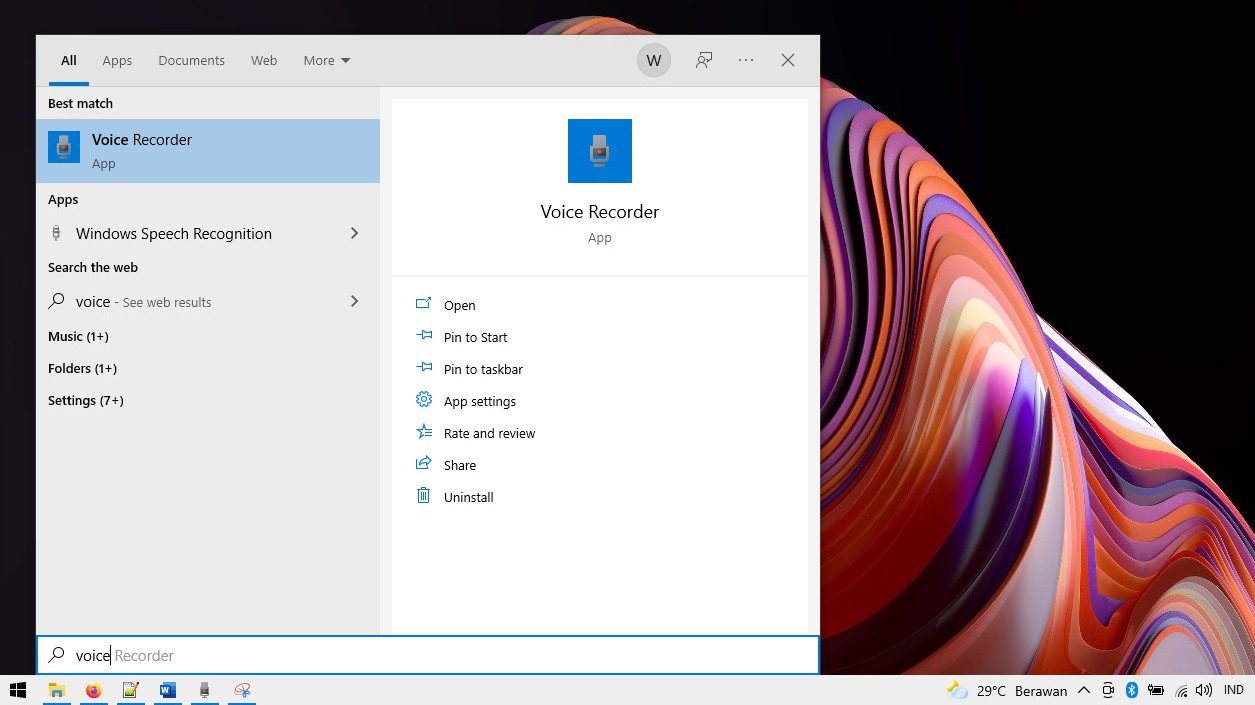Launch Microsoft Word from the taskbar
Screen dimensions: 1255x705
(167, 690)
